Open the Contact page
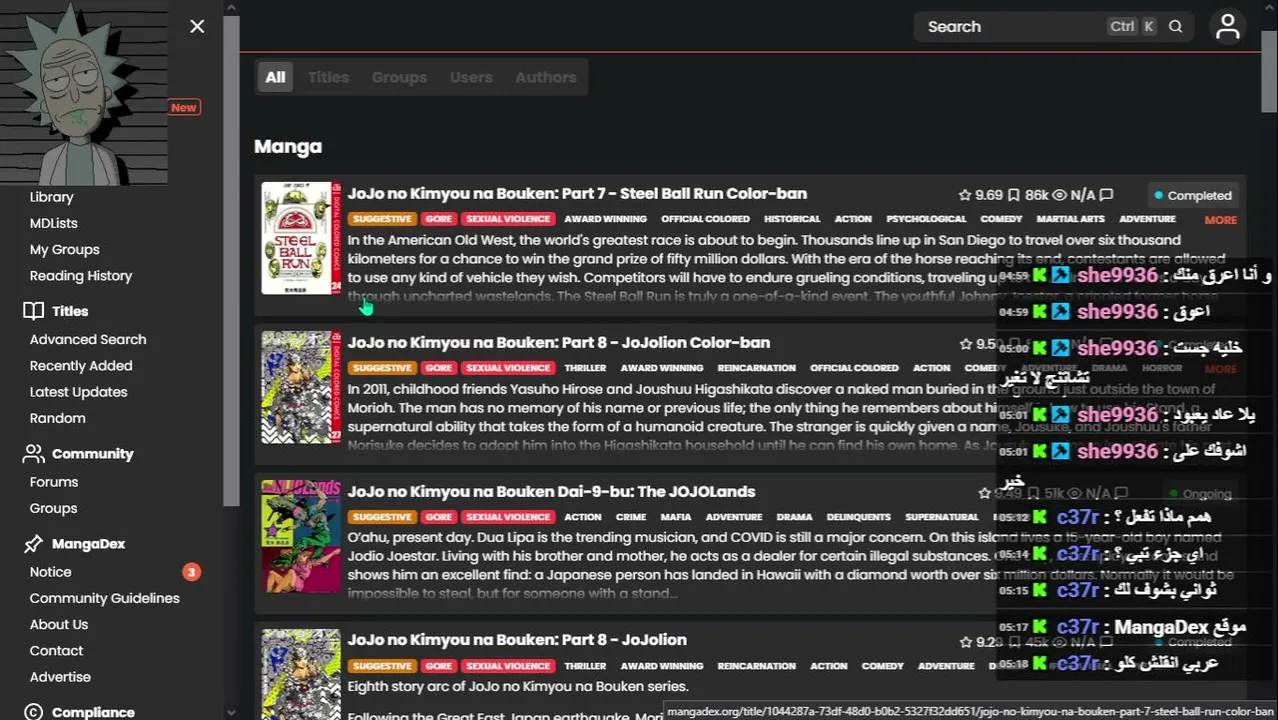The image size is (1278, 720). (x=57, y=650)
